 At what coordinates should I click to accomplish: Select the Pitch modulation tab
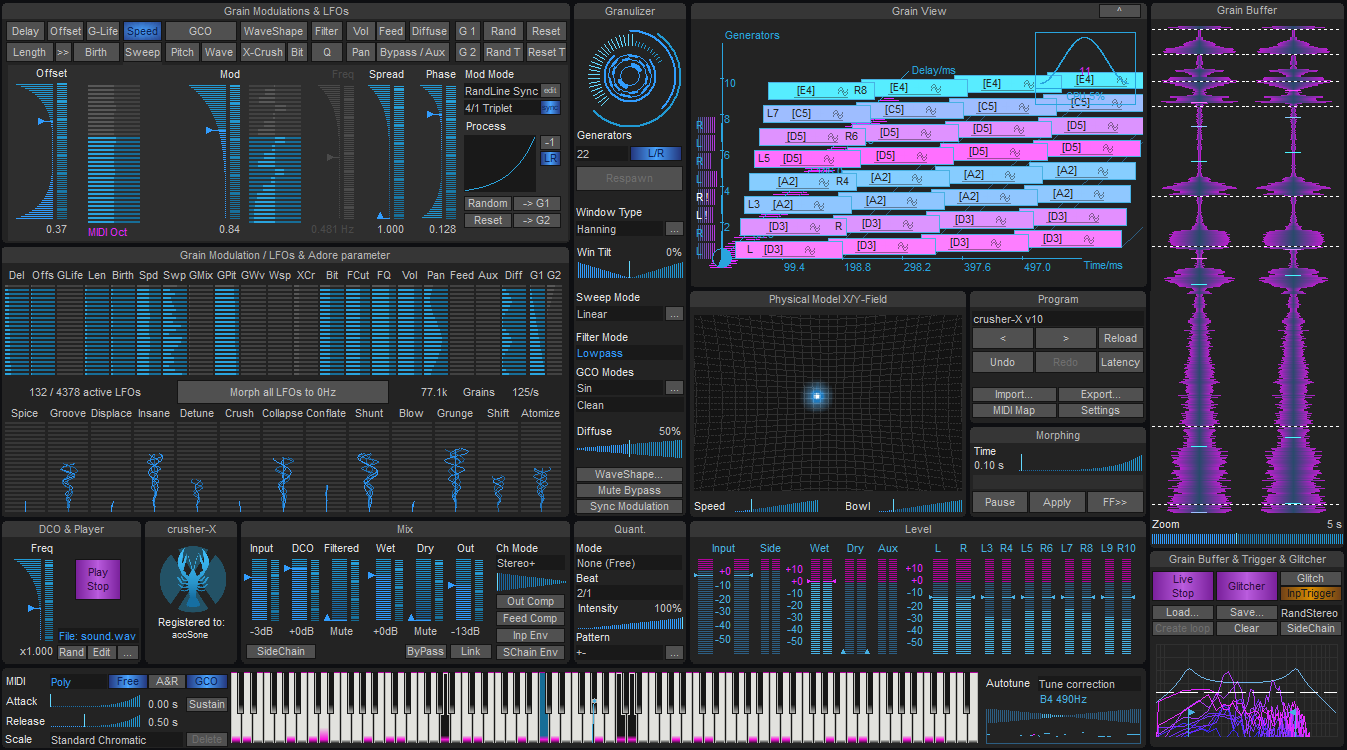coord(182,52)
